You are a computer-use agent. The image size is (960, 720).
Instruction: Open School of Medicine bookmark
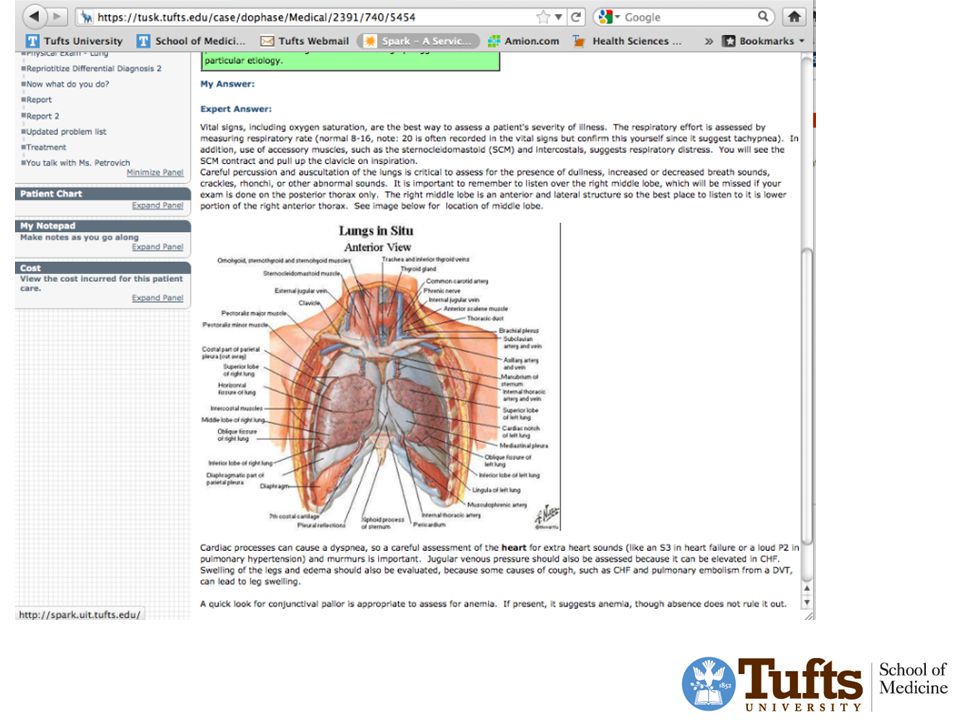click(191, 41)
